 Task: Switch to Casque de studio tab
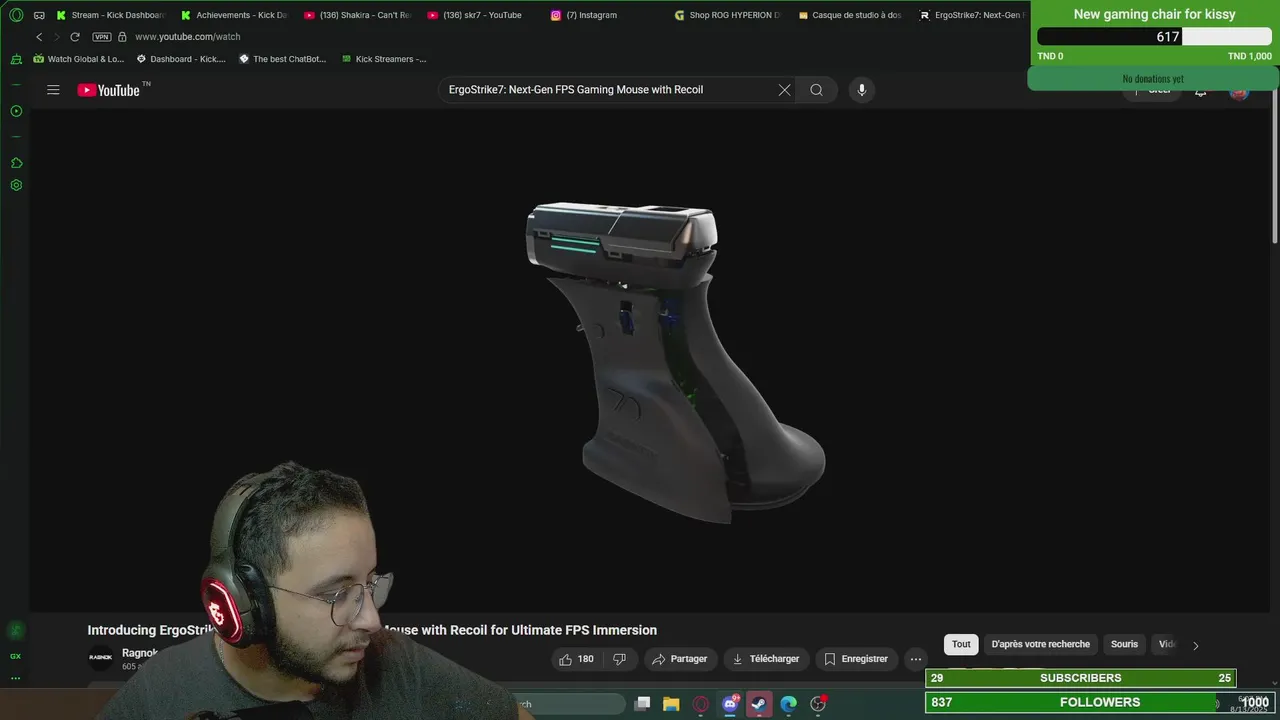850,15
